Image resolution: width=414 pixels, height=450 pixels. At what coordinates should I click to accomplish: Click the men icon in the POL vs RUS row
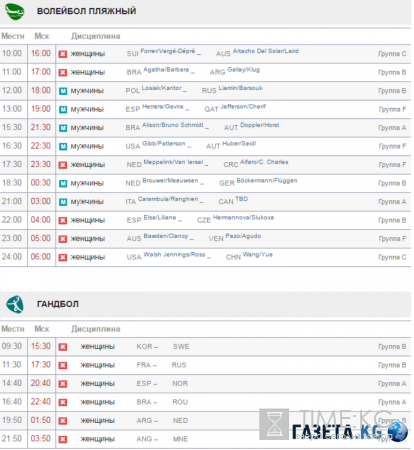[x=63, y=91]
